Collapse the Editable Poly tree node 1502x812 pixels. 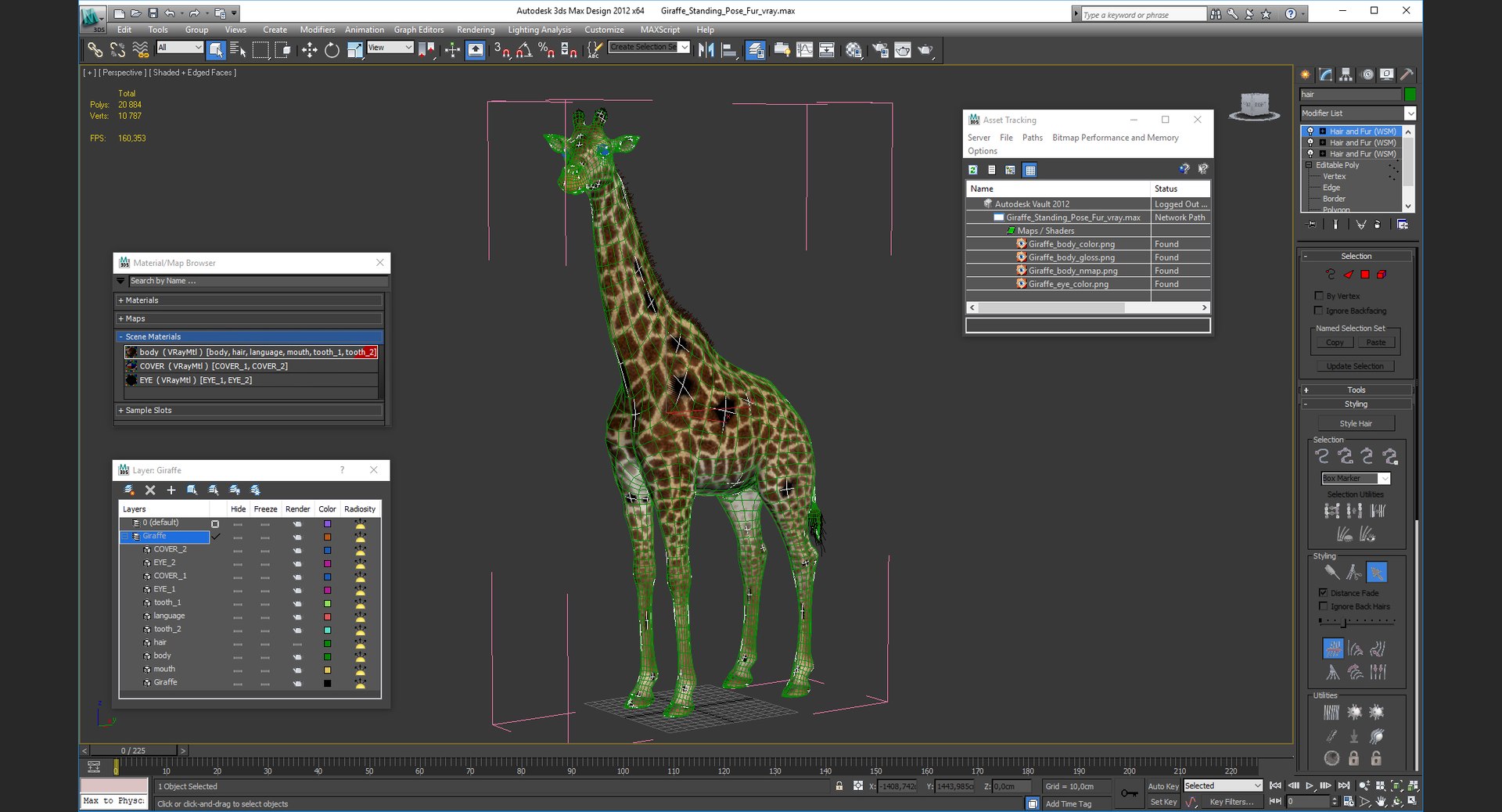click(x=1309, y=165)
